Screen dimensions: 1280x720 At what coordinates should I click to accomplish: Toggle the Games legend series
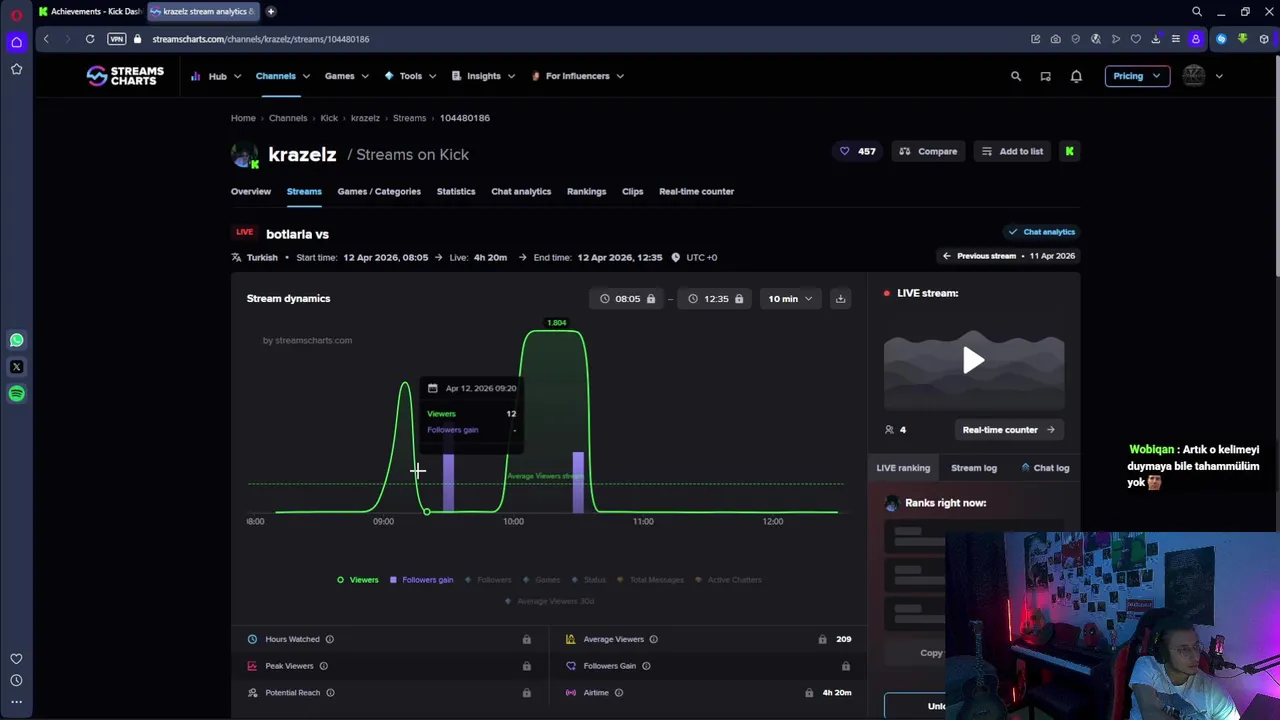click(542, 580)
